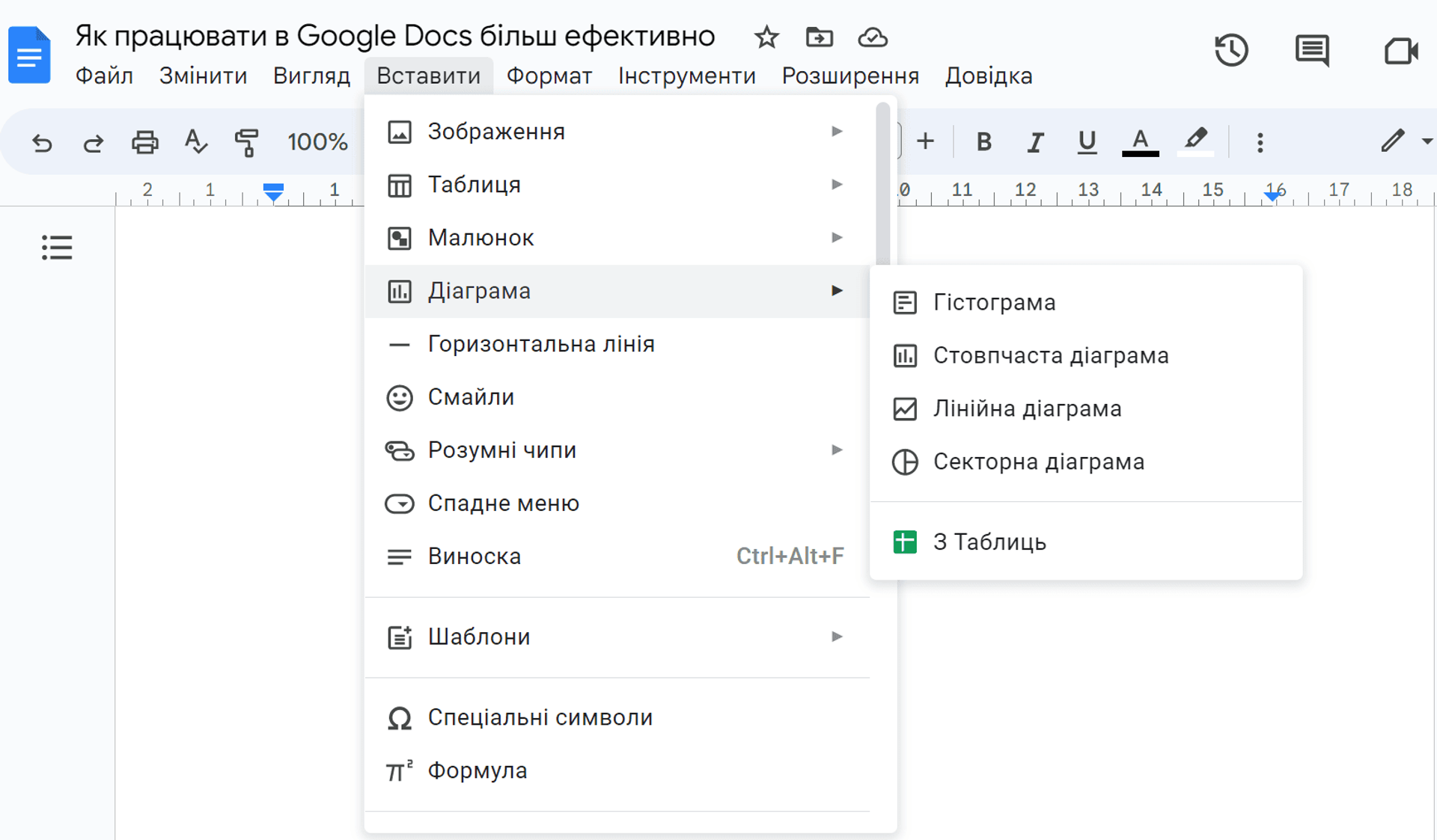
Task: Open the Розширення menu
Action: pyautogui.click(x=850, y=76)
